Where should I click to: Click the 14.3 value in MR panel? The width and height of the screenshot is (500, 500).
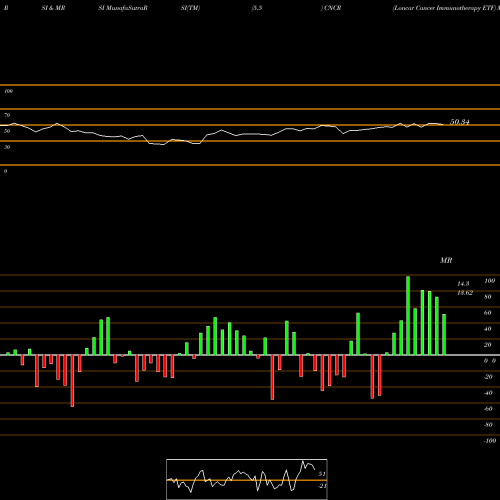pos(463,284)
